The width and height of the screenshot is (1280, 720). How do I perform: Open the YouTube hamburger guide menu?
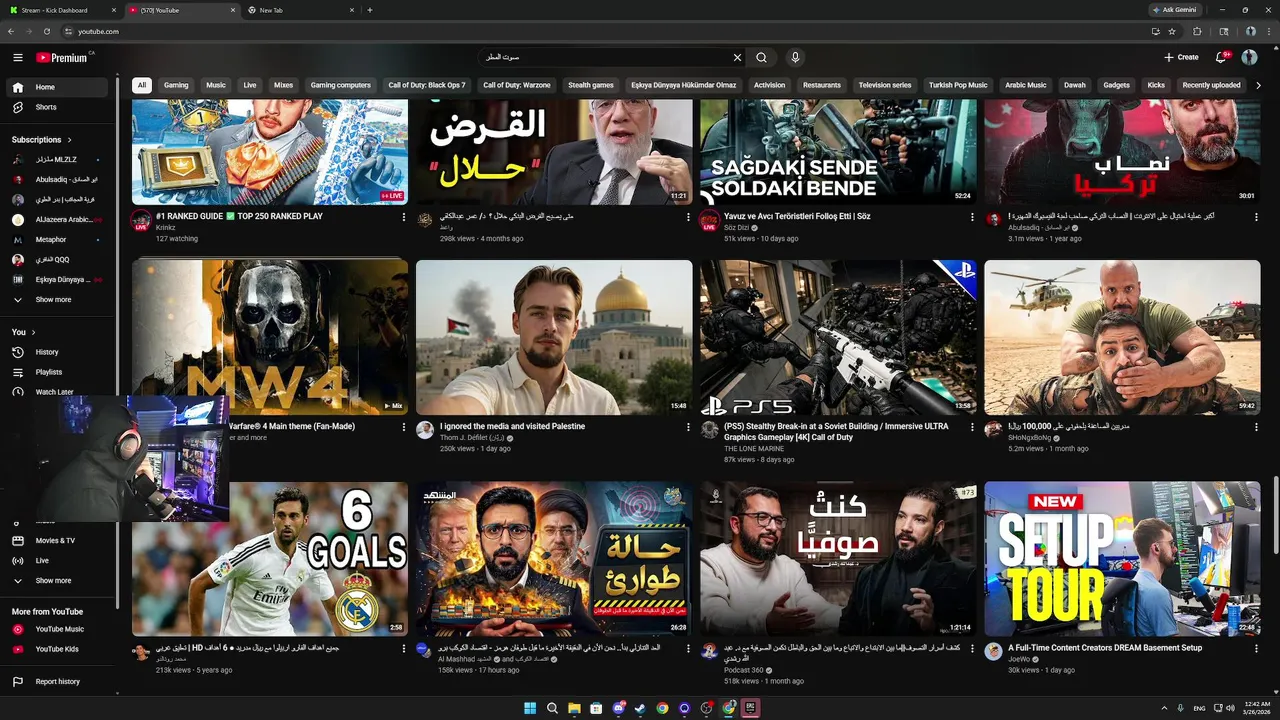[17, 58]
